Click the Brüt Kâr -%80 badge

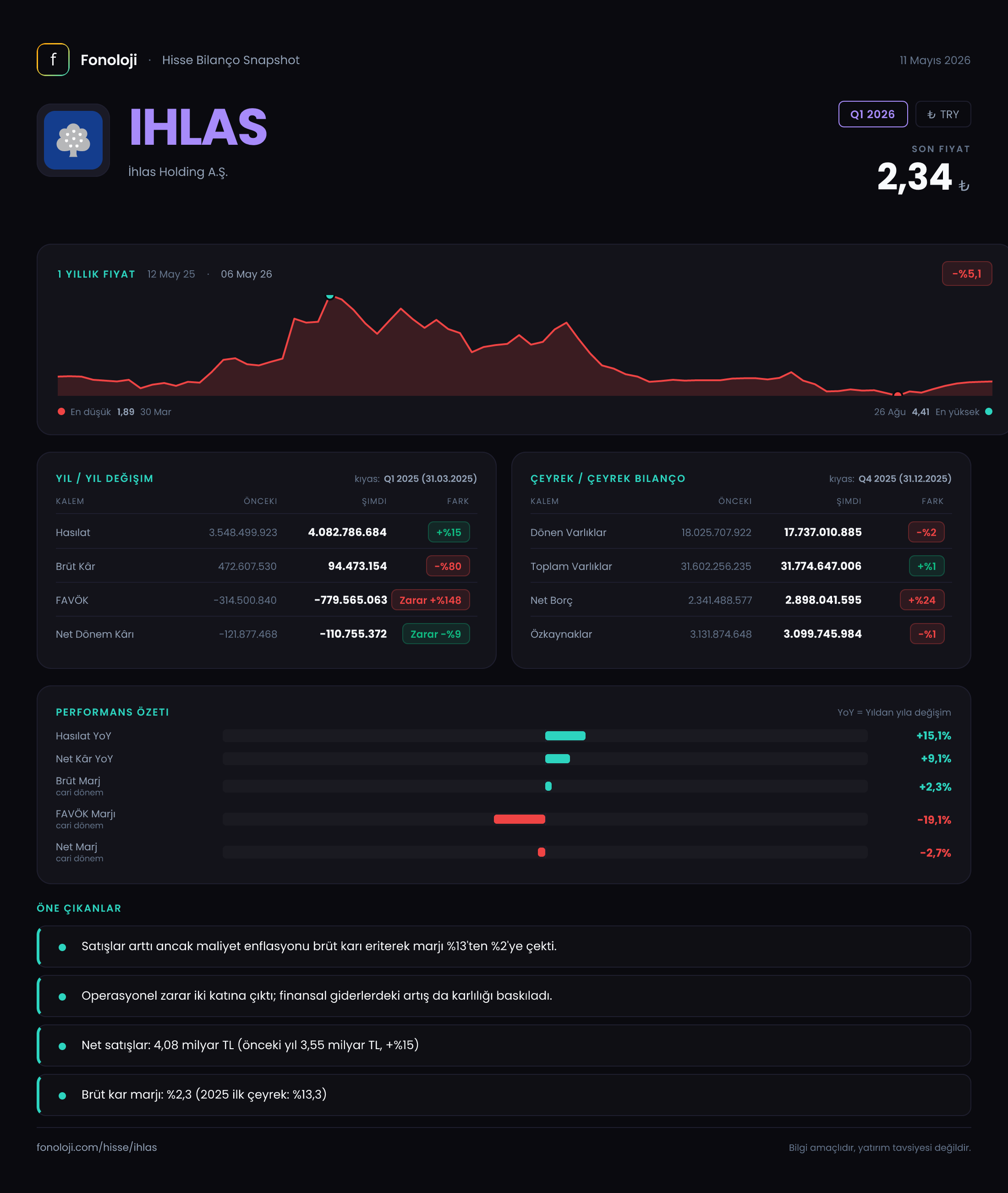pyautogui.click(x=448, y=566)
